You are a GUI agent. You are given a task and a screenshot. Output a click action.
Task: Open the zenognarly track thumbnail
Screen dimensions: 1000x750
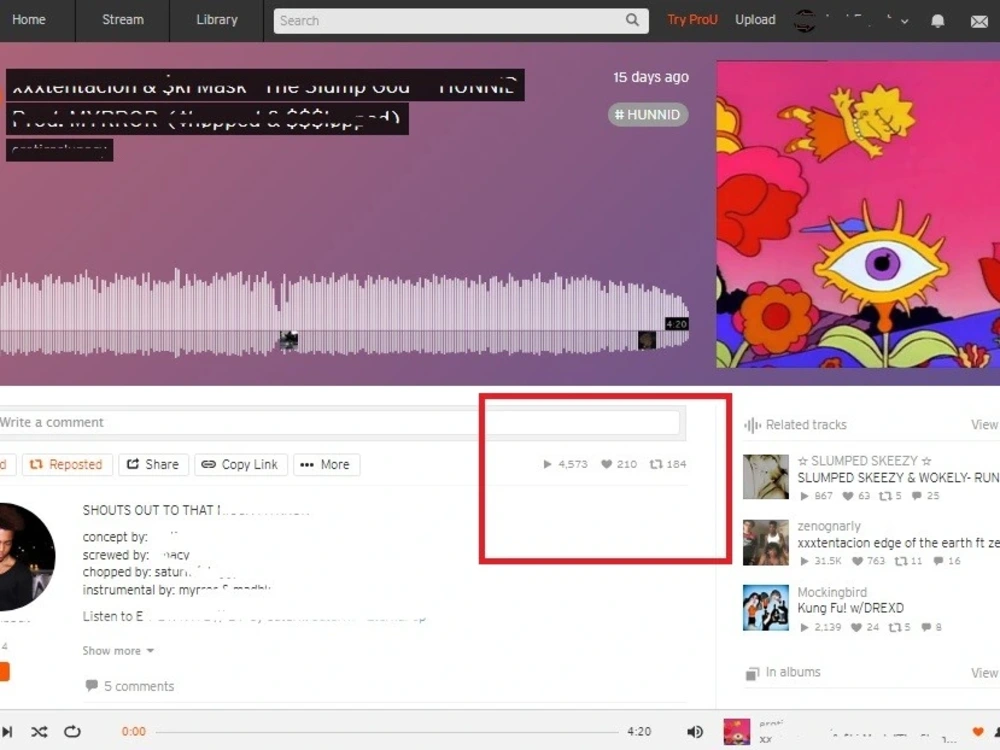point(766,542)
